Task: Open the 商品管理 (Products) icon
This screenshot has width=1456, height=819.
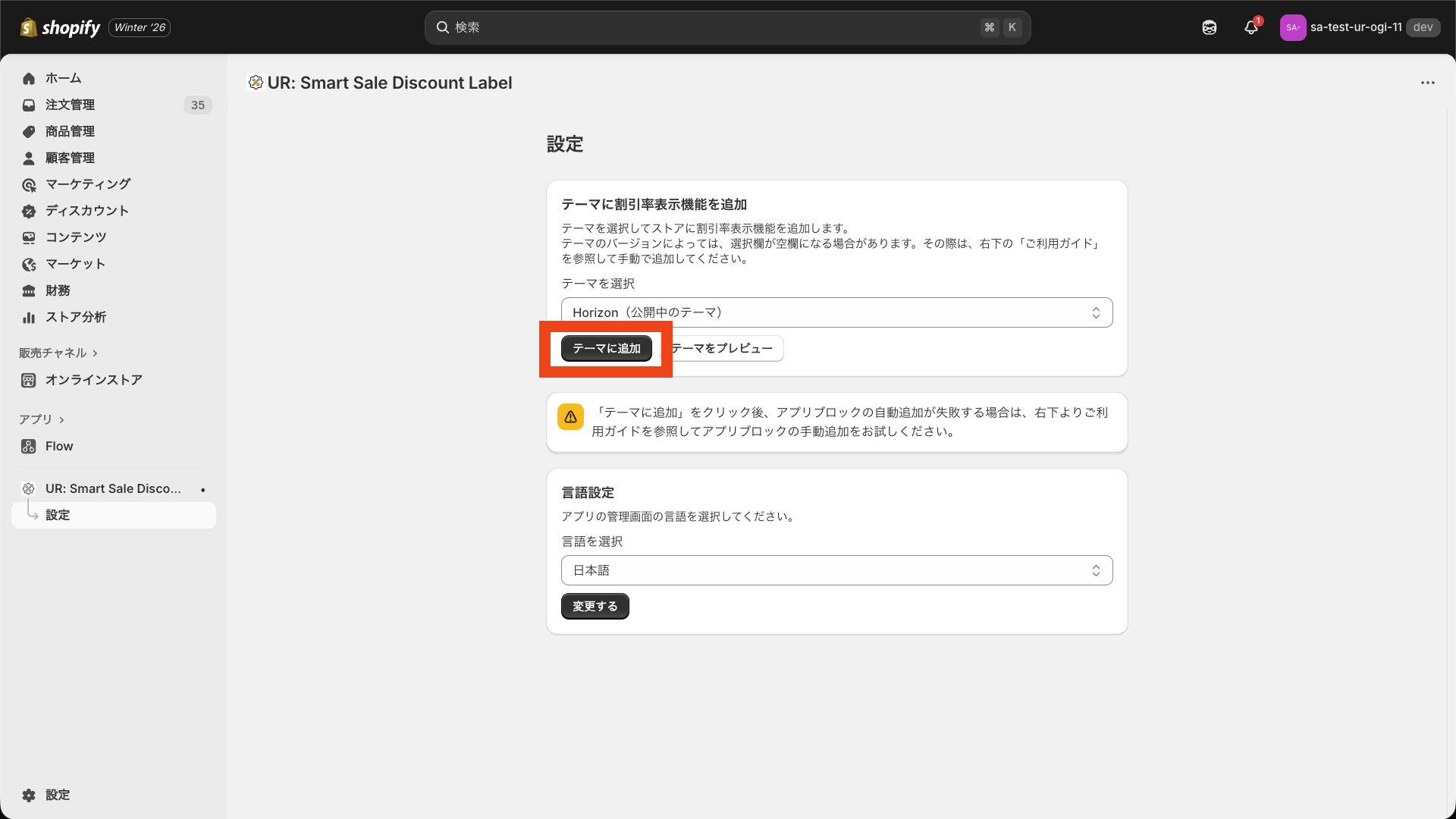Action: 28,131
